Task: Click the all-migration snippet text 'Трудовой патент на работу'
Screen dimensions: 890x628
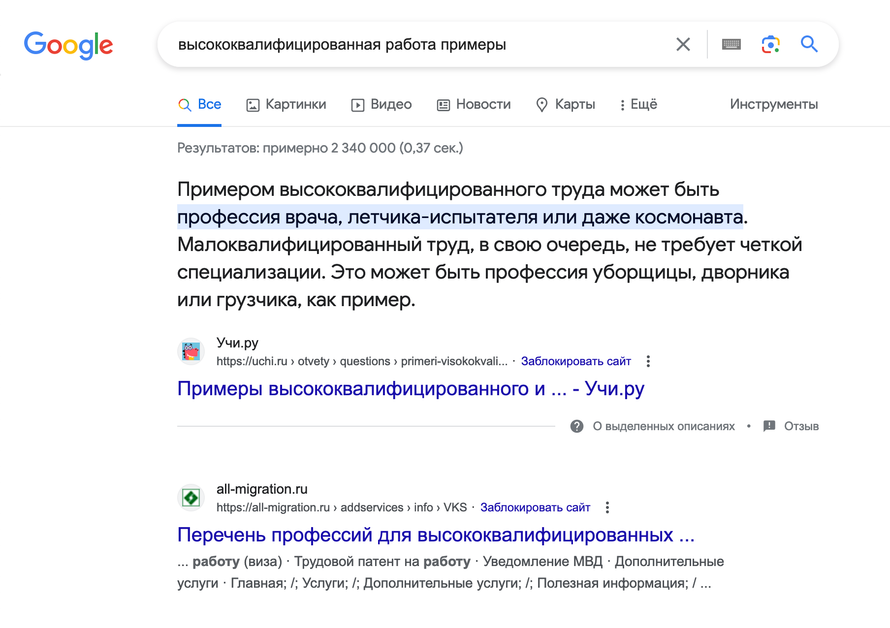Action: [382, 562]
